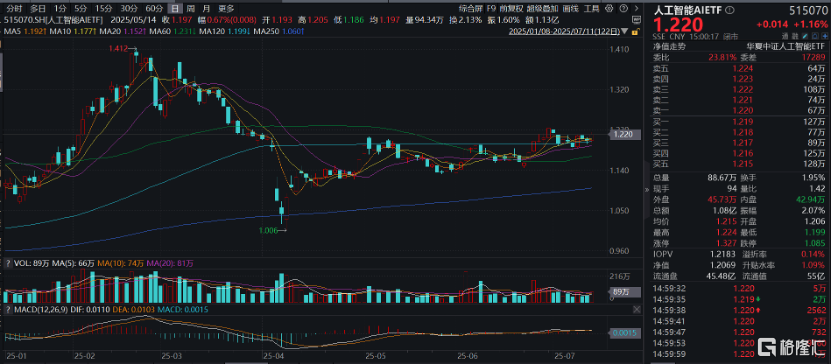Click the MA5 indicator label

point(12,31)
